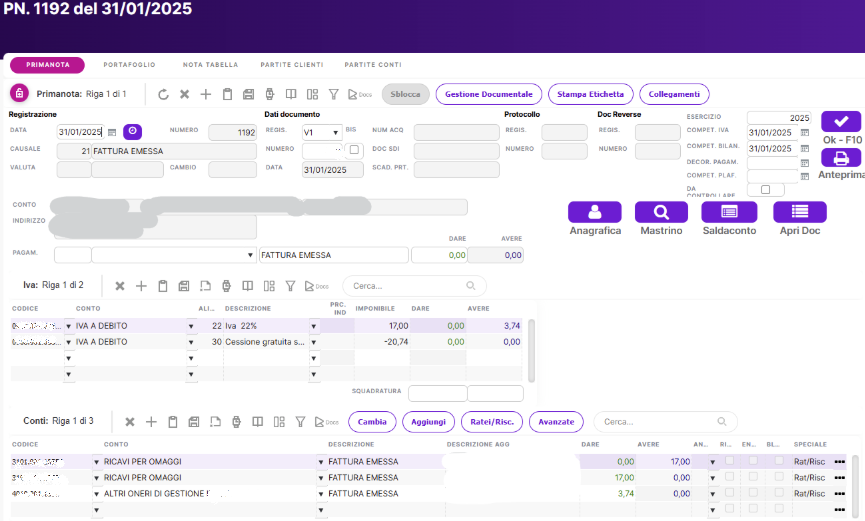Image resolution: width=865 pixels, height=521 pixels.
Task: Select the PRIMANOTA tab
Action: coord(47,65)
